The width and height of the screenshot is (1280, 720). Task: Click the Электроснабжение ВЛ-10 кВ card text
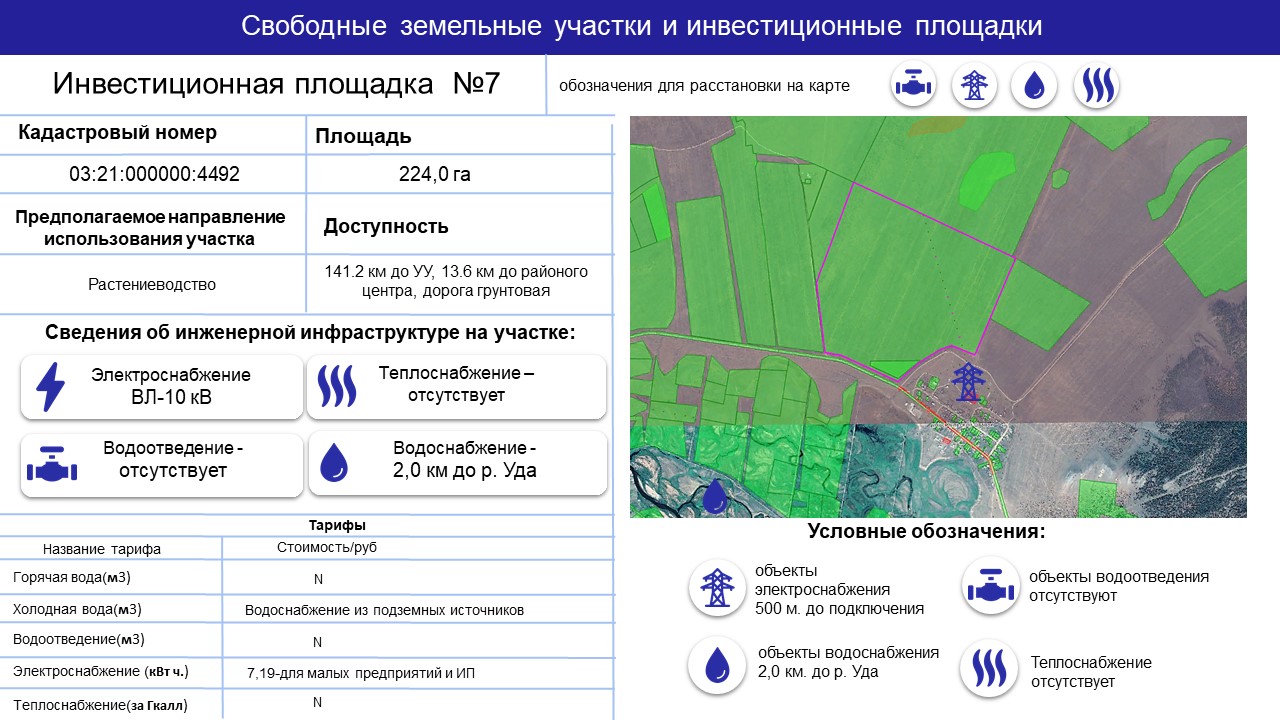click(x=171, y=388)
